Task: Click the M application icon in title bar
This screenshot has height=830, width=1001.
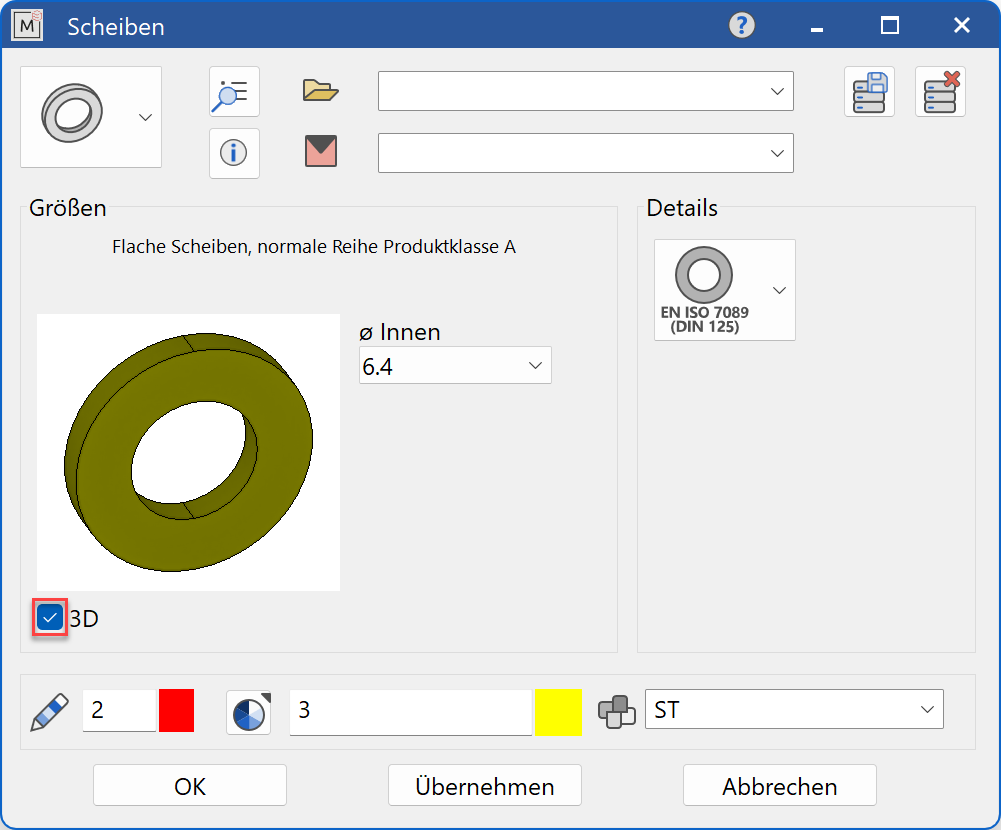Action: [27, 26]
